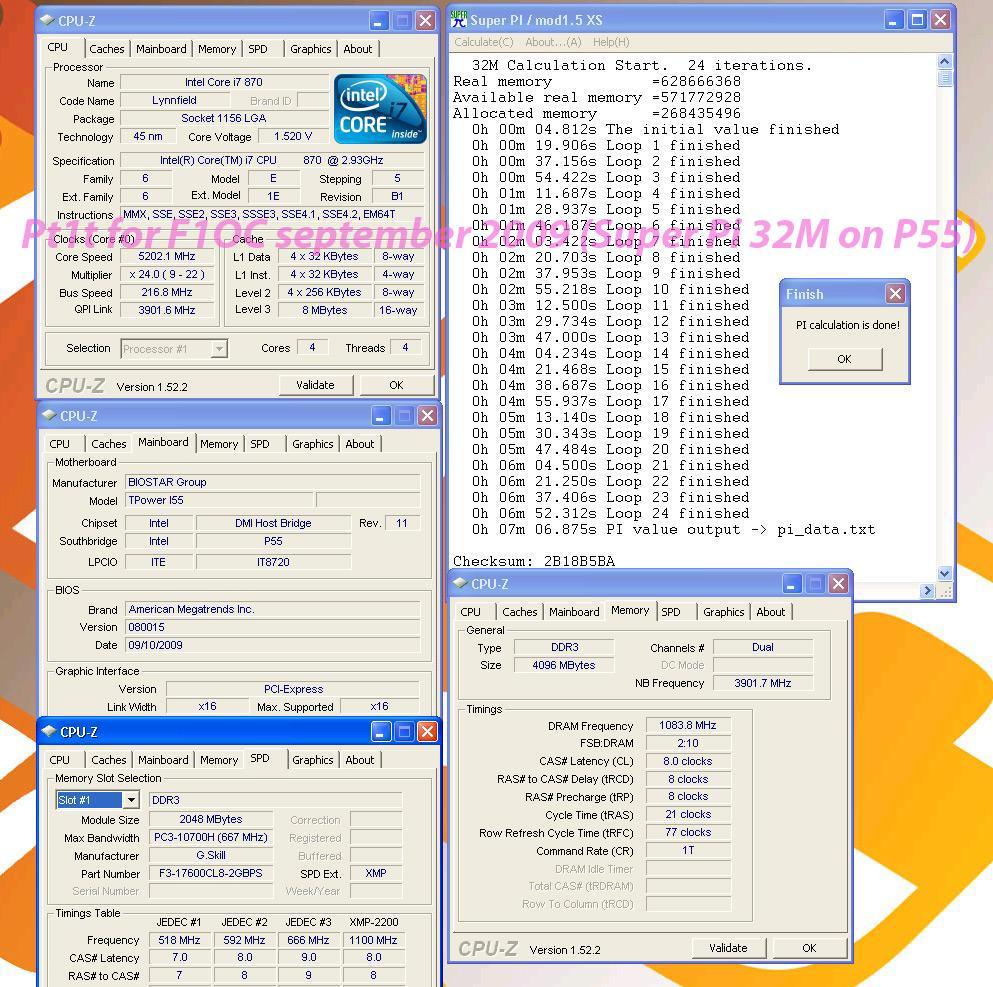
Task: Click the Super PI vertical scrollbar thumb
Action: tap(944, 78)
